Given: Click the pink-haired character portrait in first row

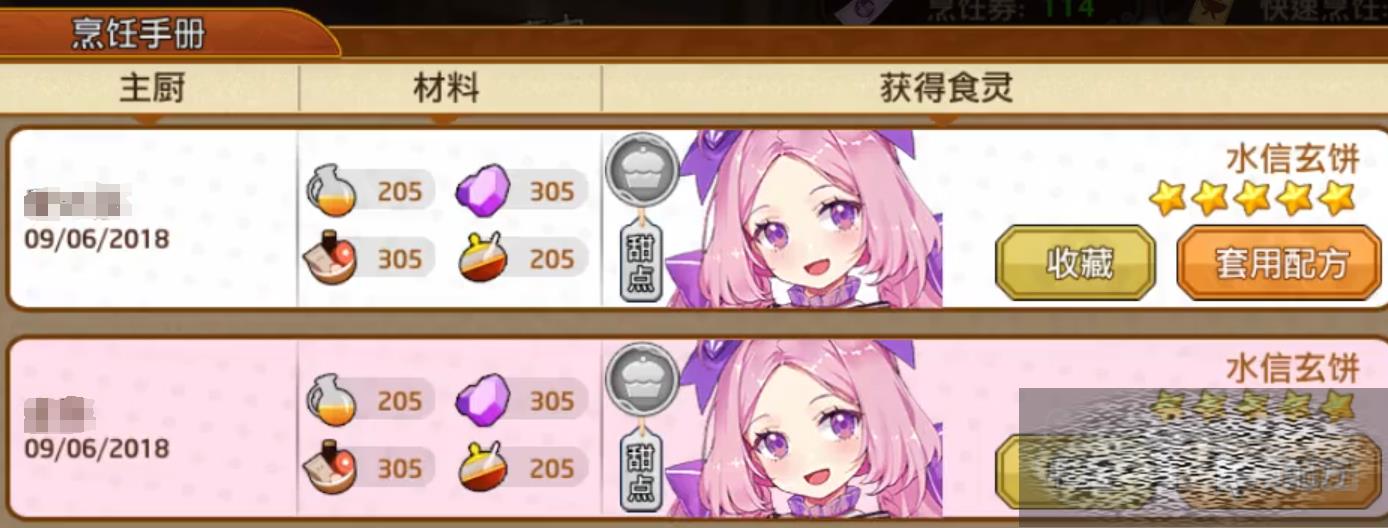Looking at the screenshot, I should click(x=805, y=218).
